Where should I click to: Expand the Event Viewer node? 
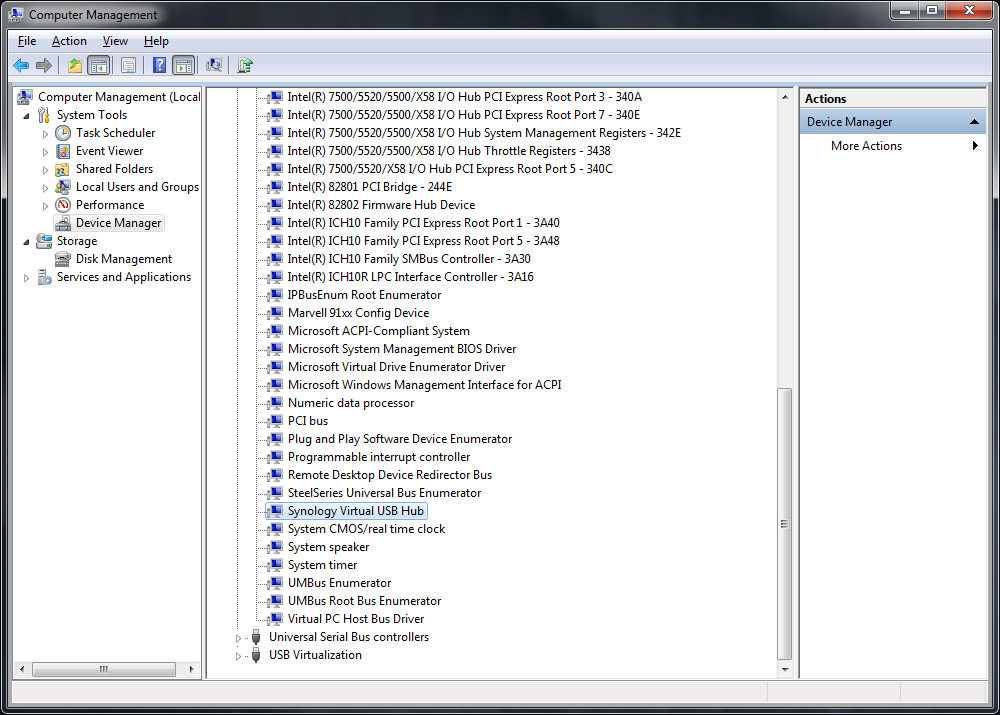45,152
